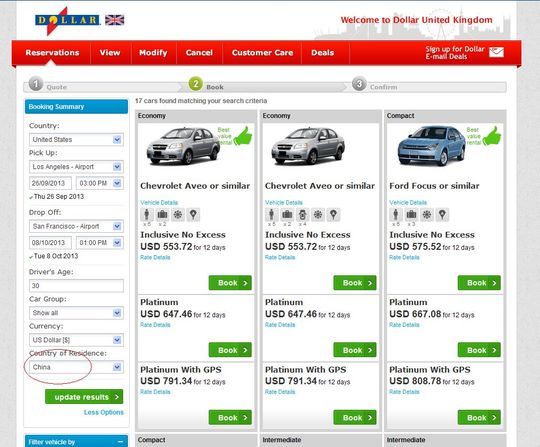Click location pin icon on second Chevrolet Aveo card

point(333,215)
